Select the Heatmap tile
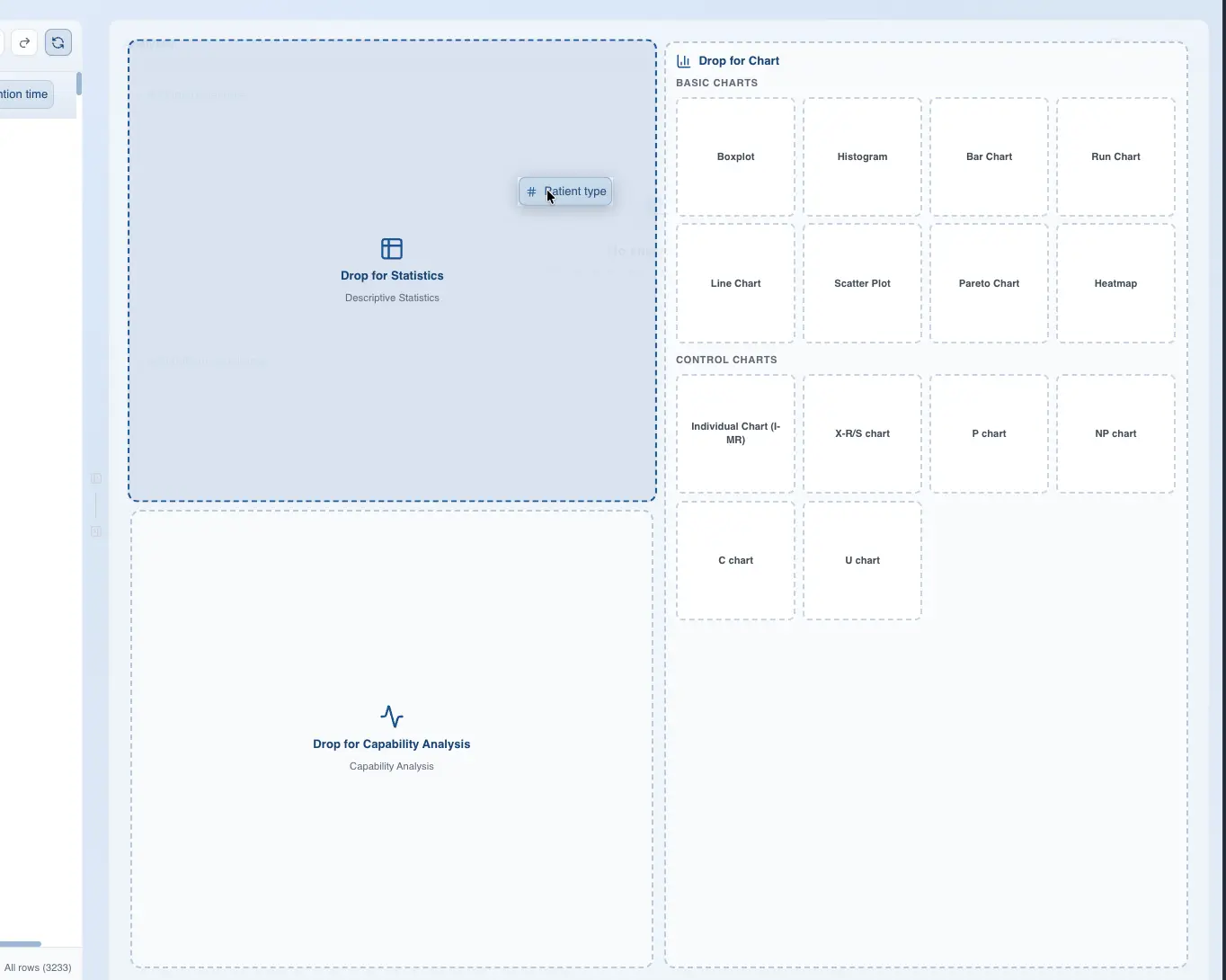The image size is (1226, 980). (1115, 283)
